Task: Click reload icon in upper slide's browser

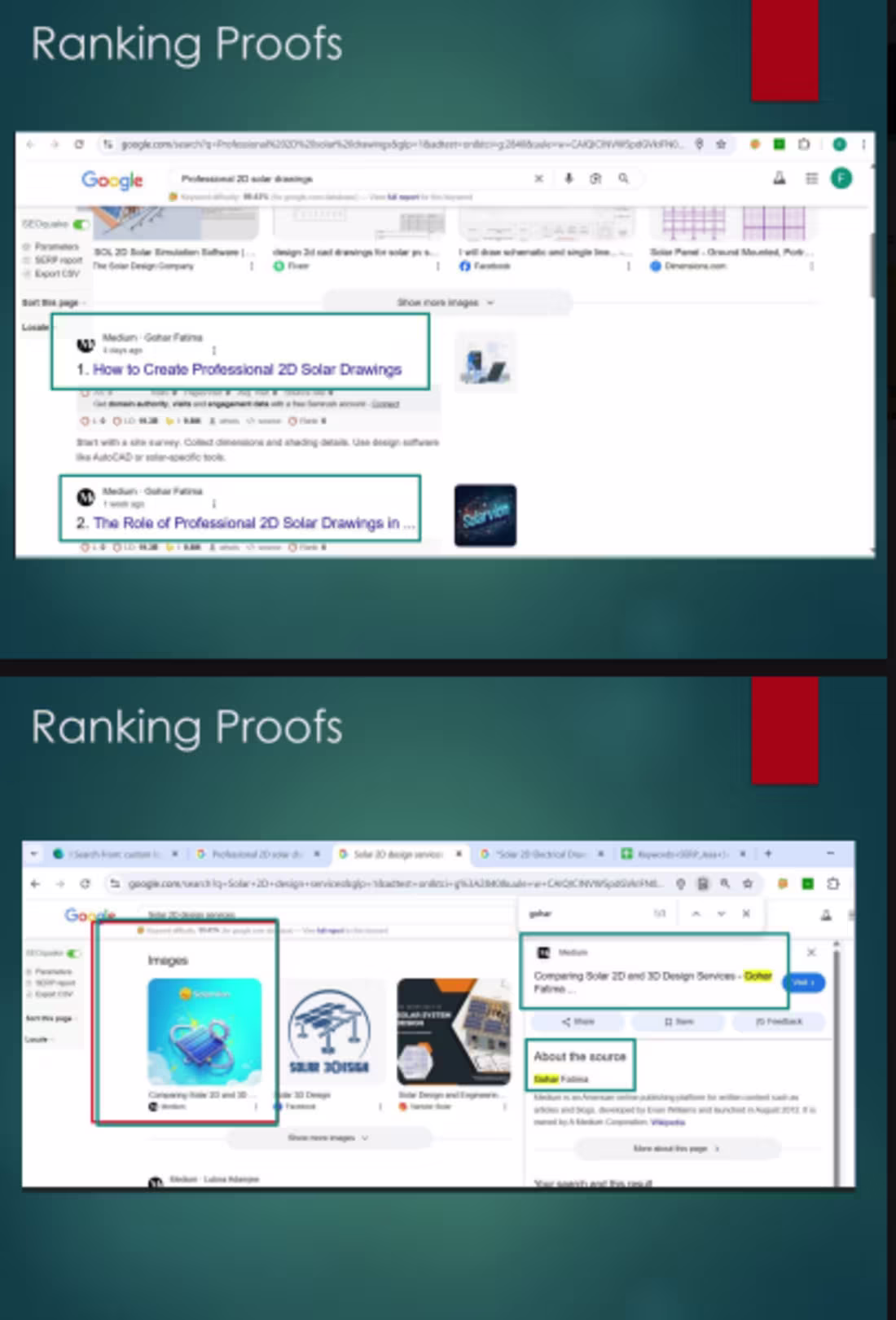Action: click(x=79, y=144)
